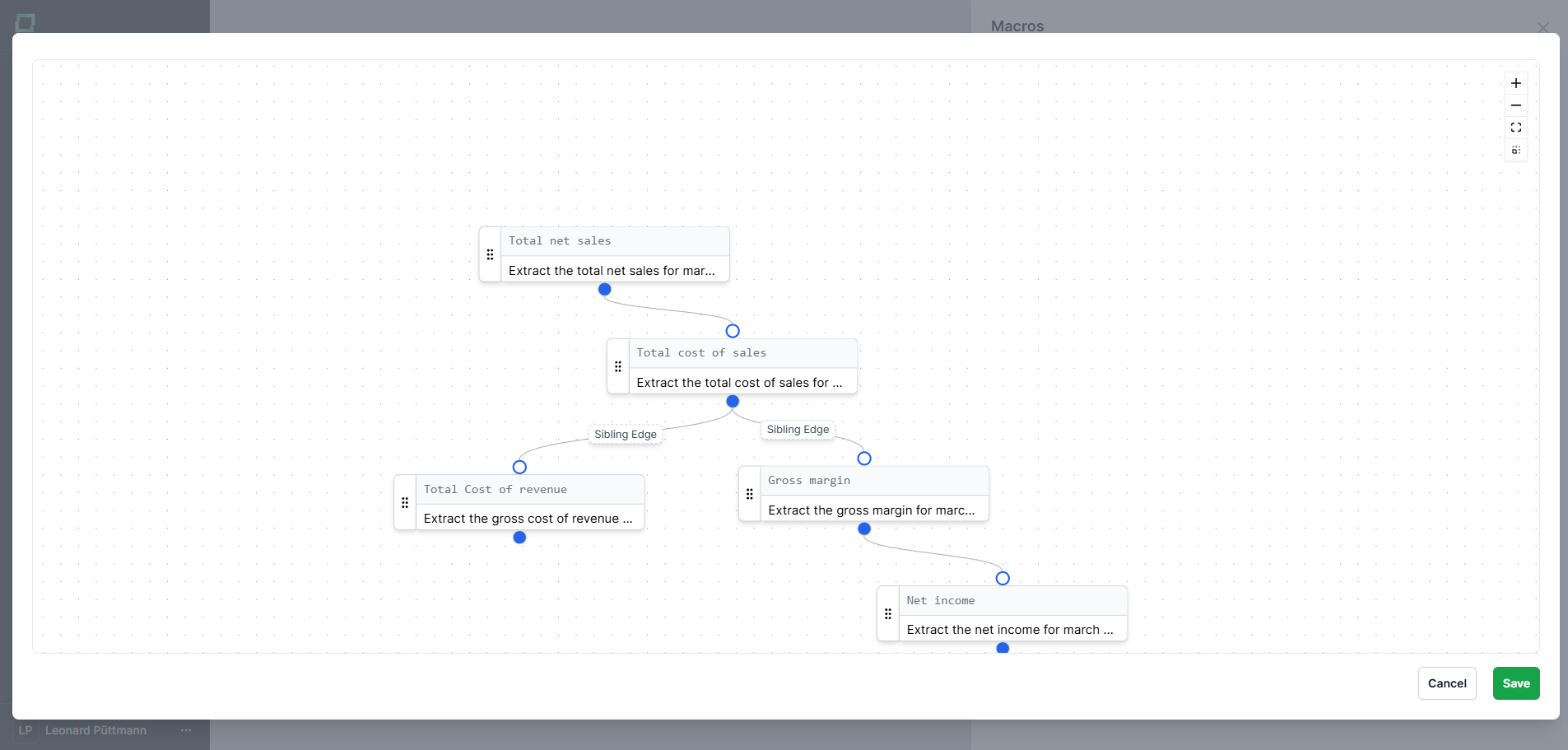Select the right Sibling Edge label near Gross margin
Viewport: 1568px width, 750px height.
tap(798, 429)
